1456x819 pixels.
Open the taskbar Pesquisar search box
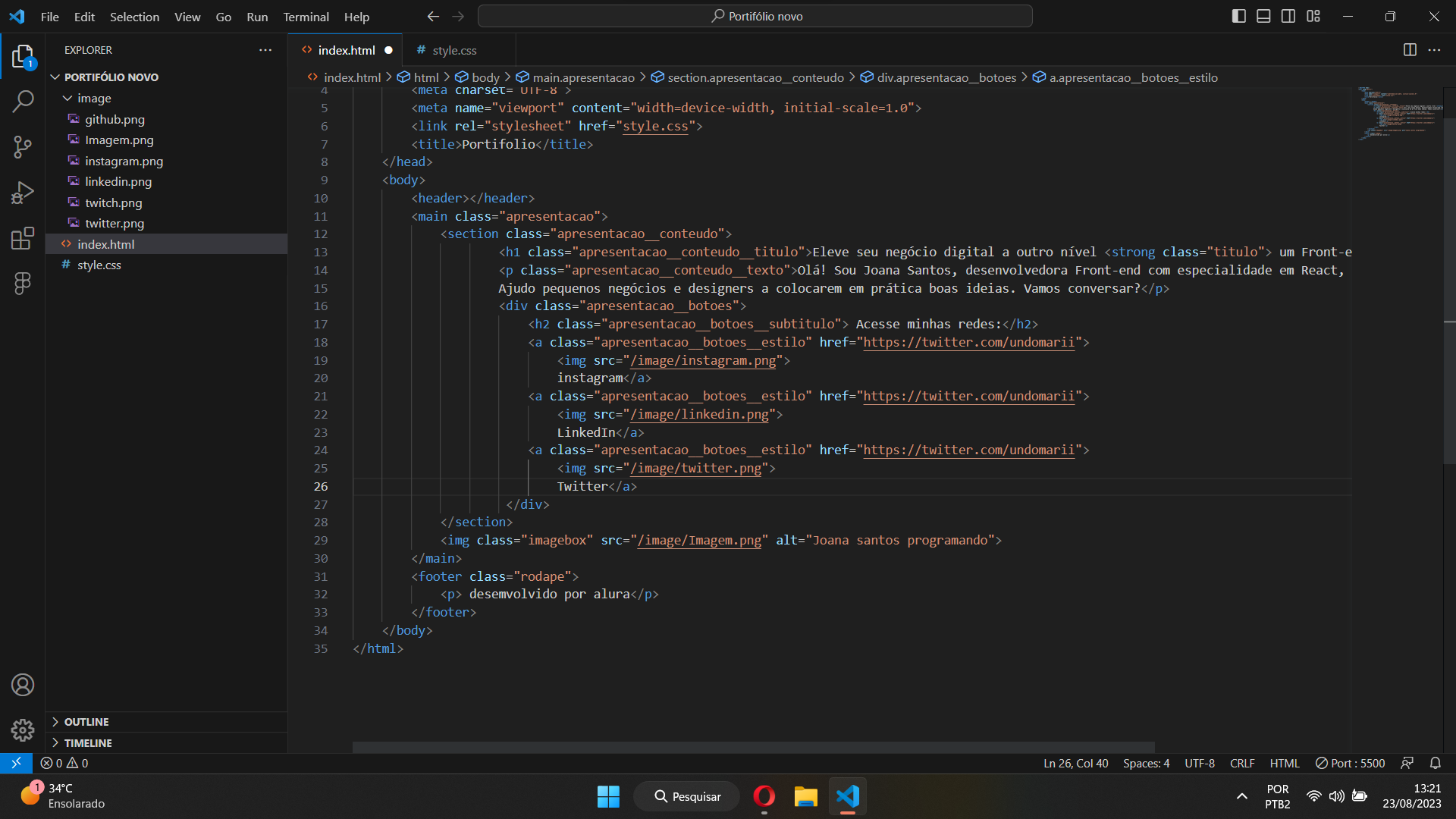tap(687, 796)
